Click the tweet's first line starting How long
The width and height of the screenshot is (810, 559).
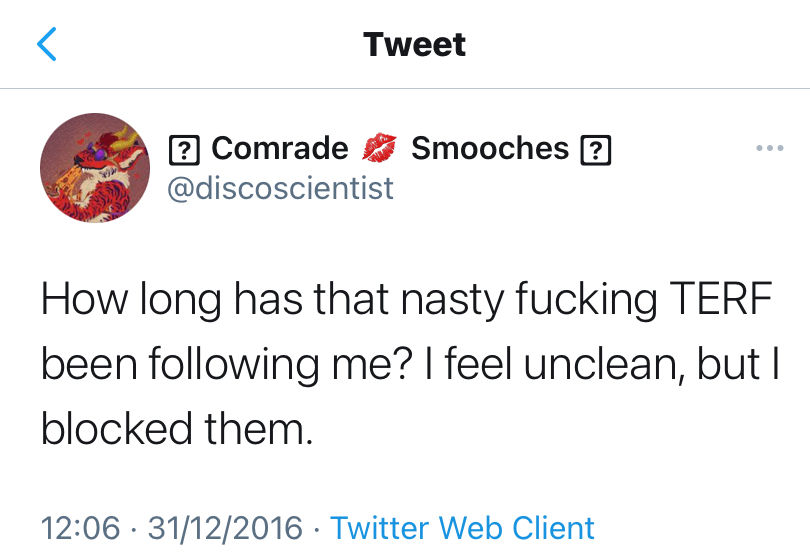pos(406,302)
